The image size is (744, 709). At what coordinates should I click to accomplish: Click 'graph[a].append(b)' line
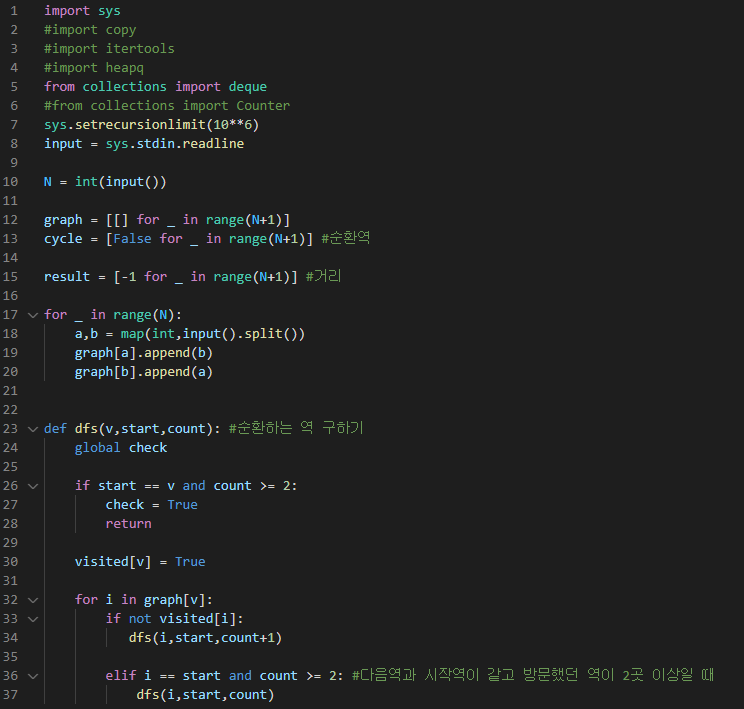pyautogui.click(x=144, y=353)
